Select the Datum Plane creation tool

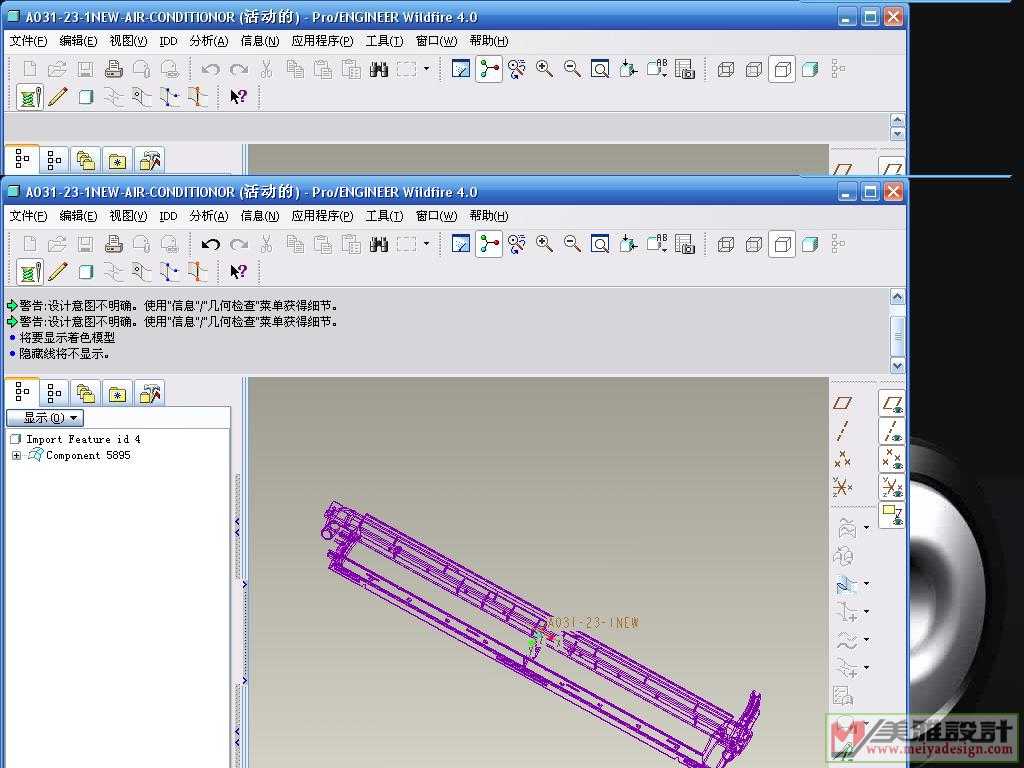coord(843,403)
